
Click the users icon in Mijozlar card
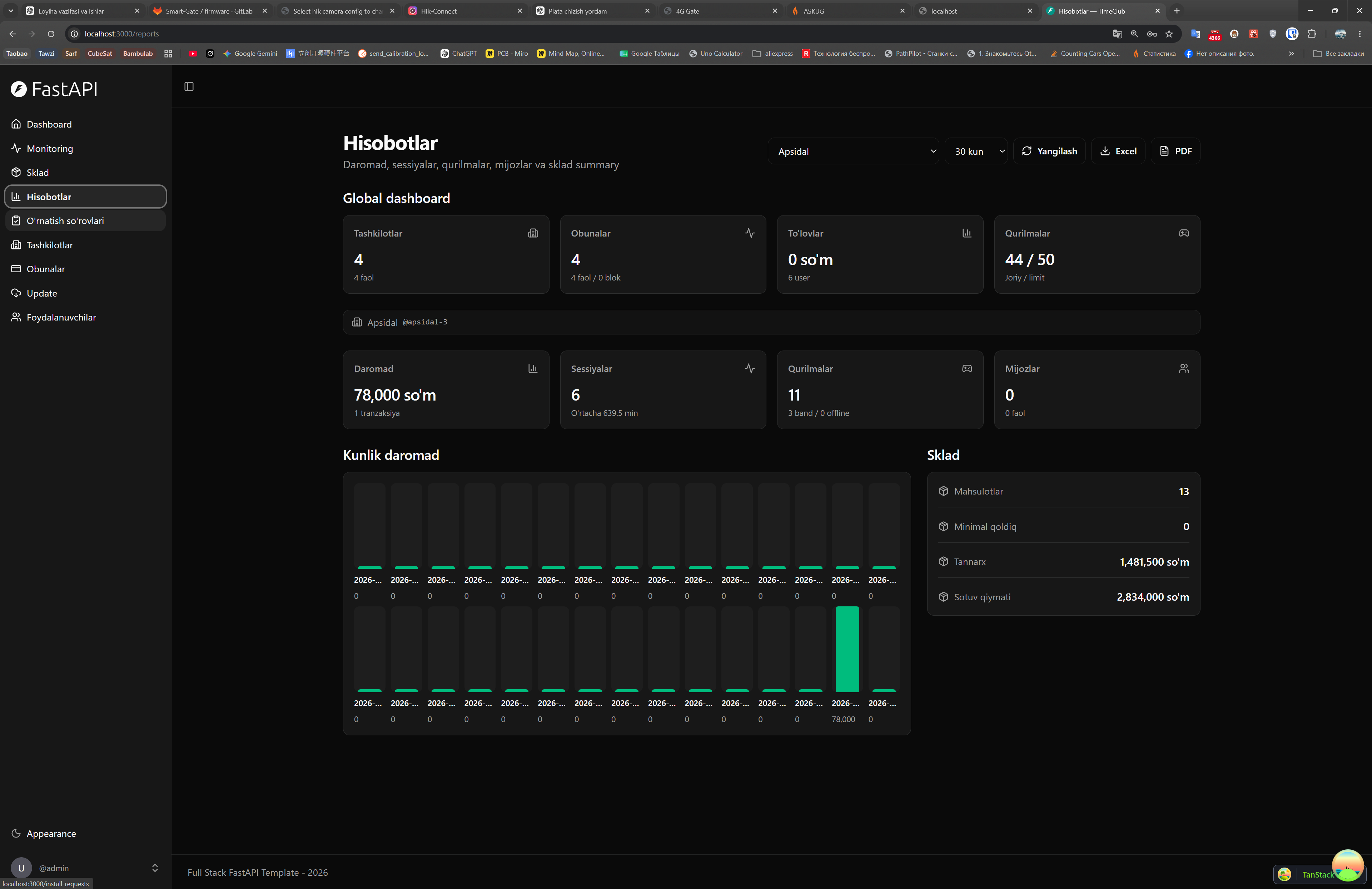(x=1183, y=368)
